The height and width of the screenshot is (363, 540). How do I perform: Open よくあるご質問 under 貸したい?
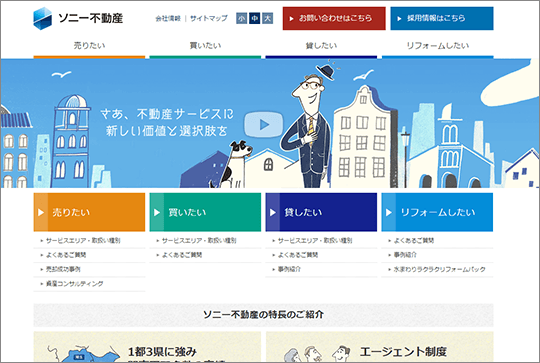pyautogui.click(x=298, y=255)
